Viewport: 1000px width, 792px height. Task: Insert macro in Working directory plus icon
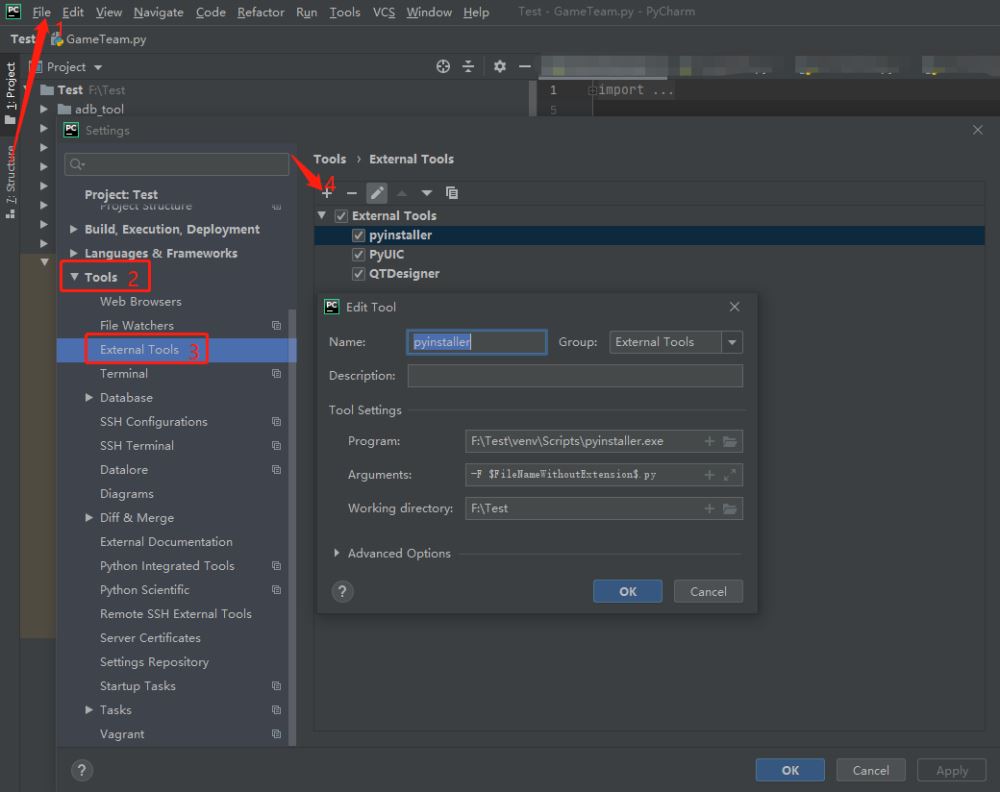point(709,509)
